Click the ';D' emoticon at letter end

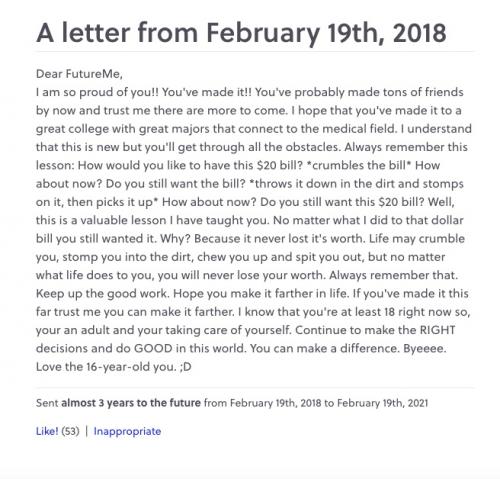click(186, 367)
